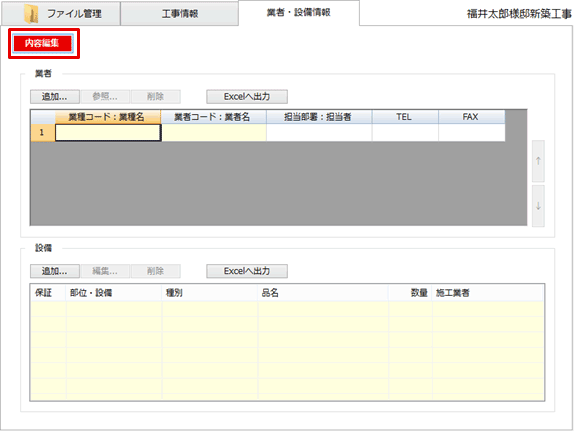Move row down with the ↓ arrow

click(x=538, y=206)
